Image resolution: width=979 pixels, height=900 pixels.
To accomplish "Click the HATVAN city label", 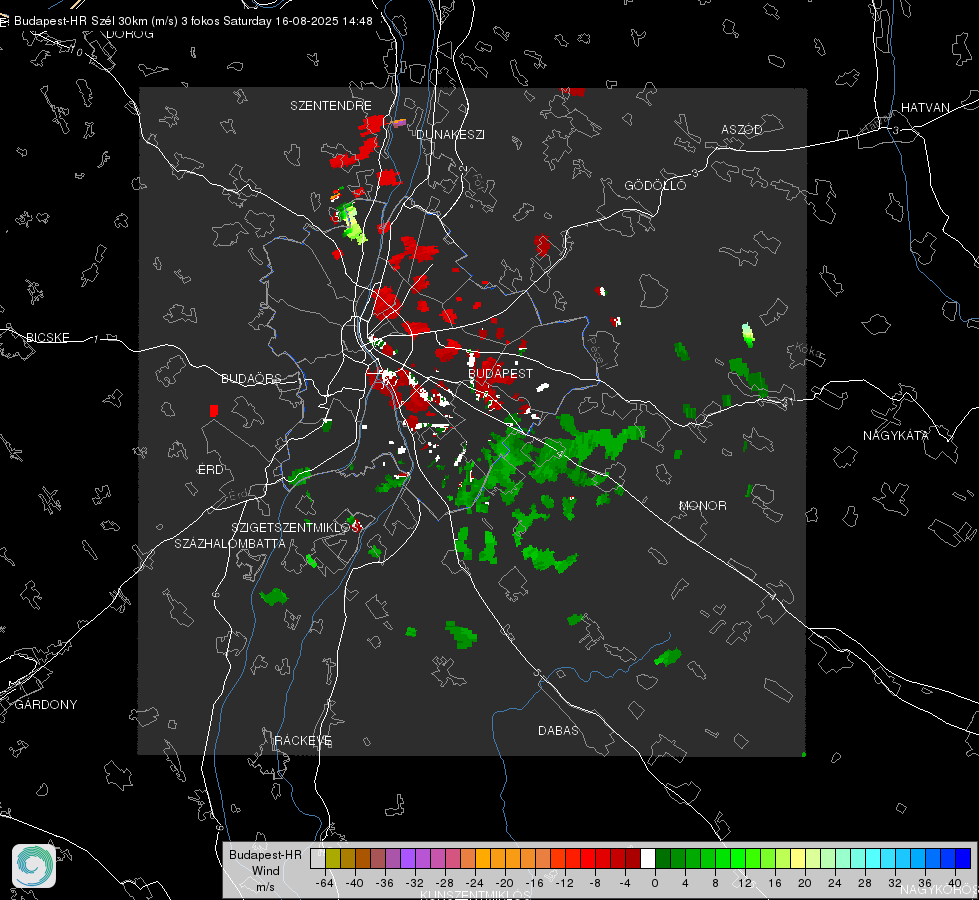I will [x=925, y=107].
